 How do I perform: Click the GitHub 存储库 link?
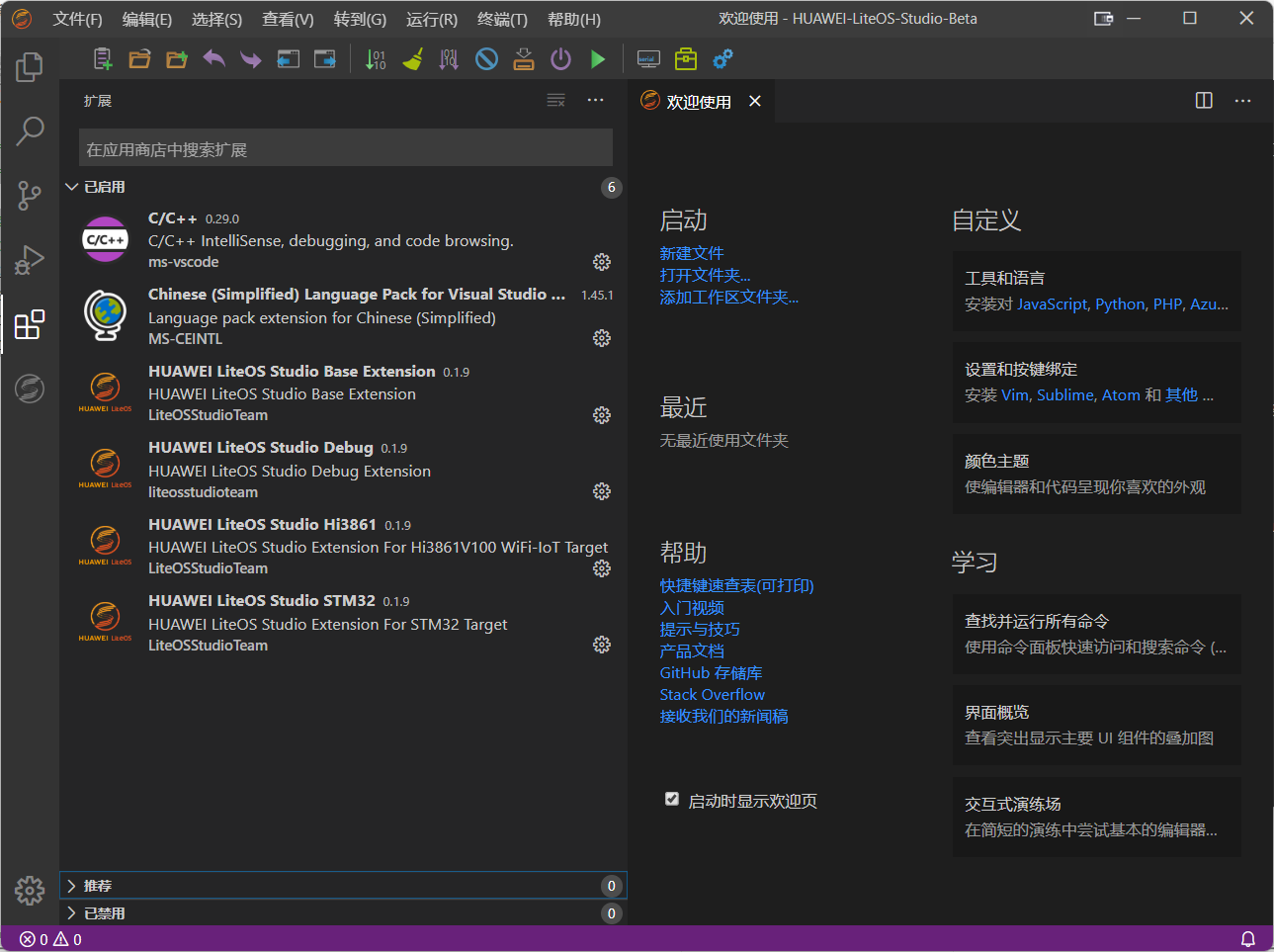(711, 673)
